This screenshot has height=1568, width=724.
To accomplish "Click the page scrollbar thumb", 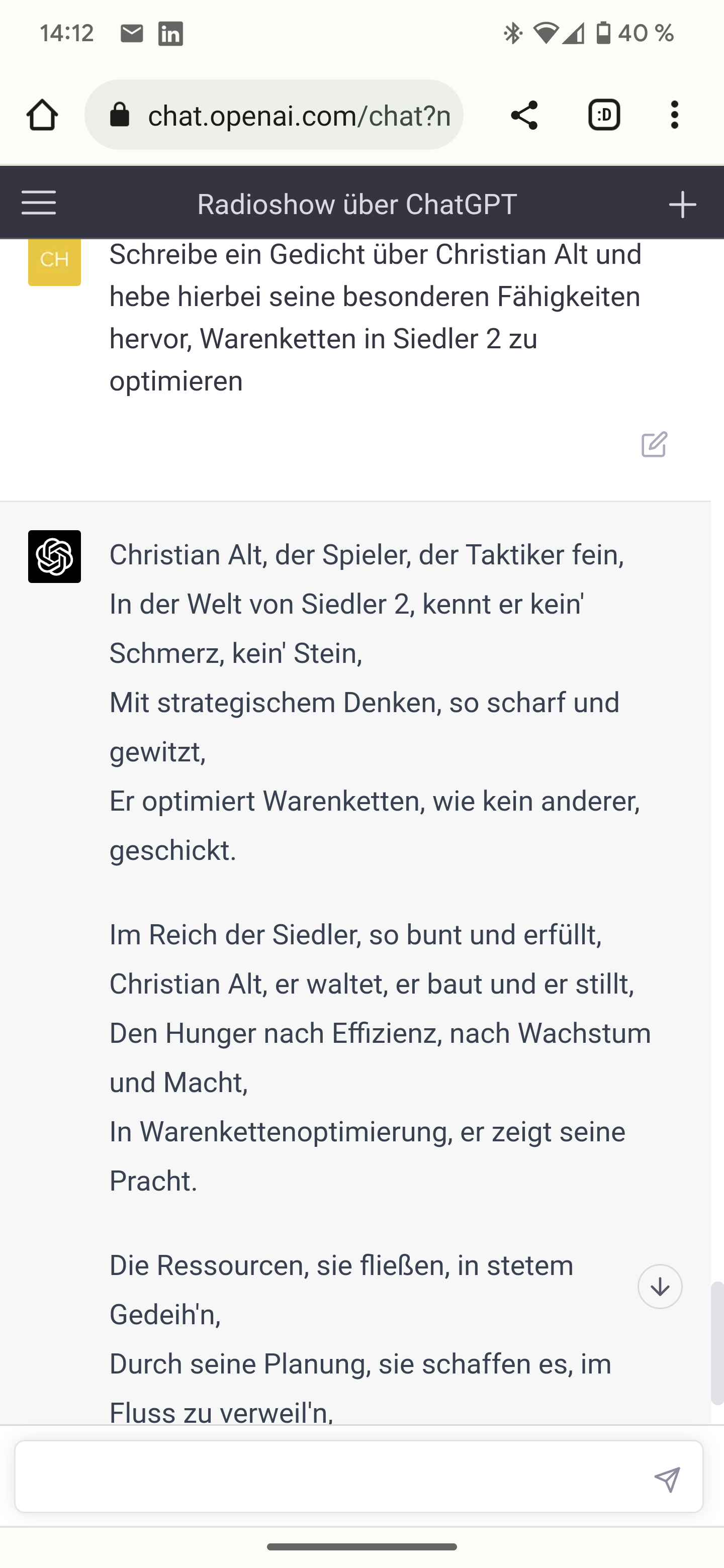I will tap(716, 1341).
